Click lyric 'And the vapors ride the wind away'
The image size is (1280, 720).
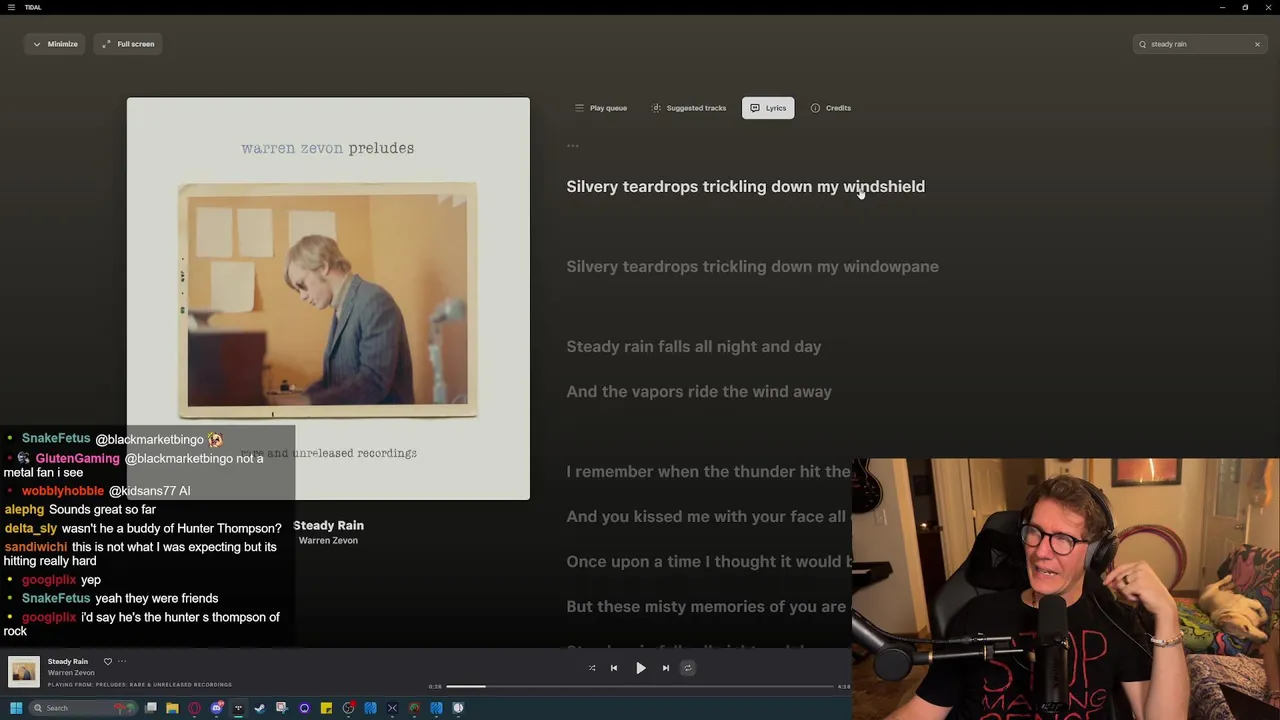pyautogui.click(x=698, y=392)
